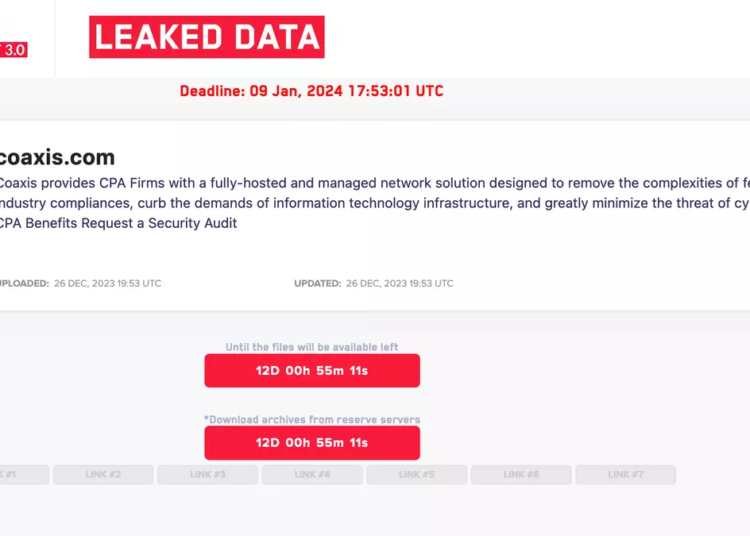The image size is (750, 536).
Task: Select the LINK #1 button
Action: click(22, 475)
